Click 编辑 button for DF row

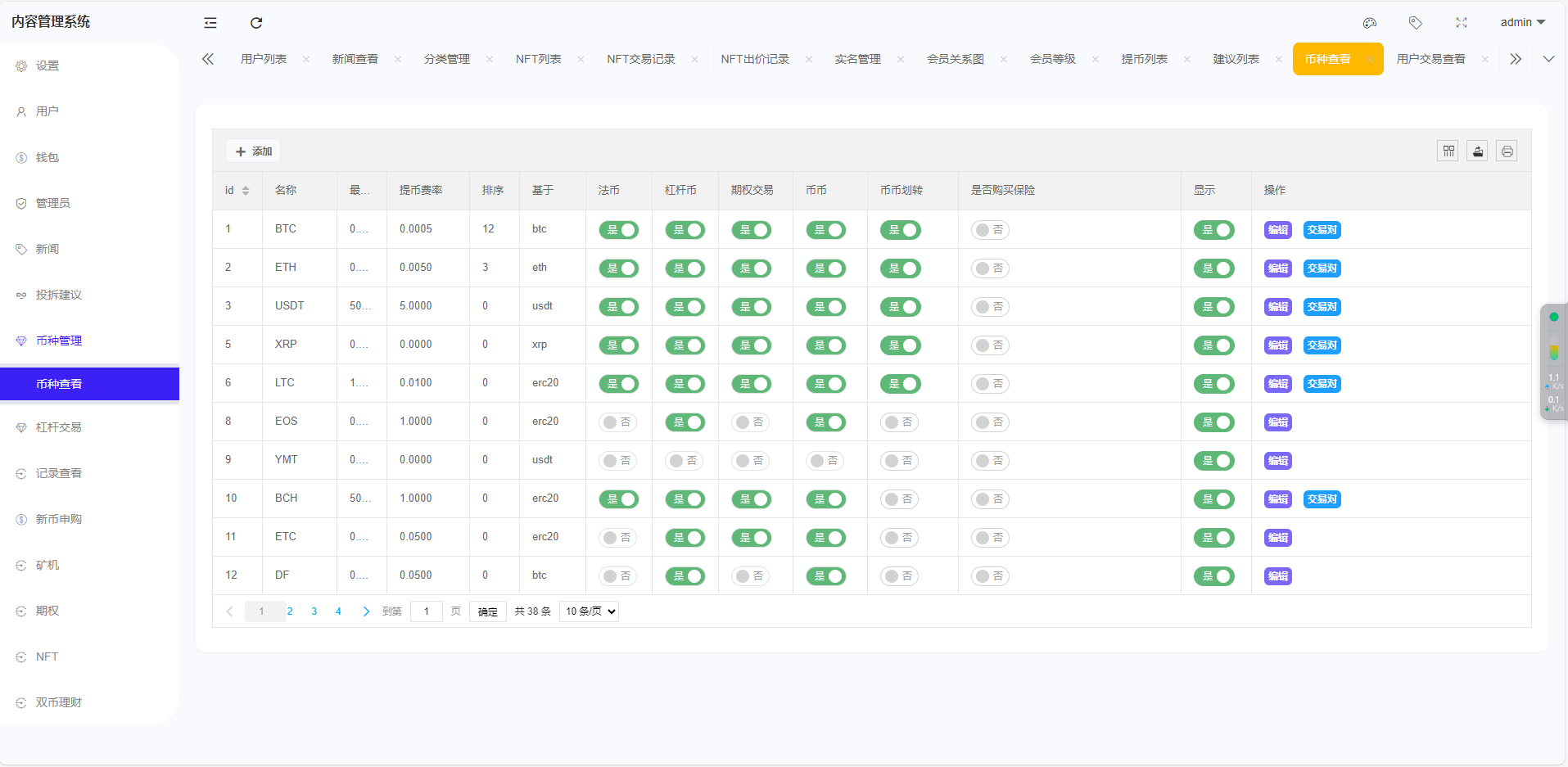tap(1278, 576)
